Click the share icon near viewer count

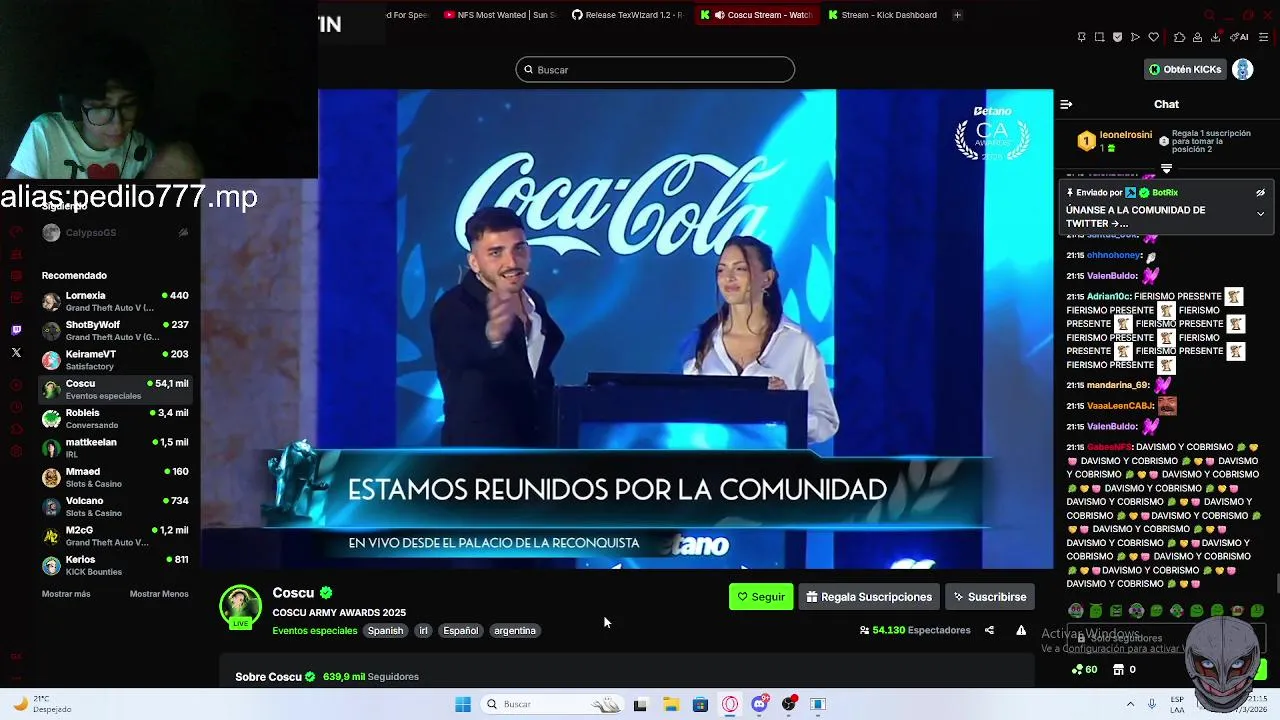pyautogui.click(x=989, y=630)
